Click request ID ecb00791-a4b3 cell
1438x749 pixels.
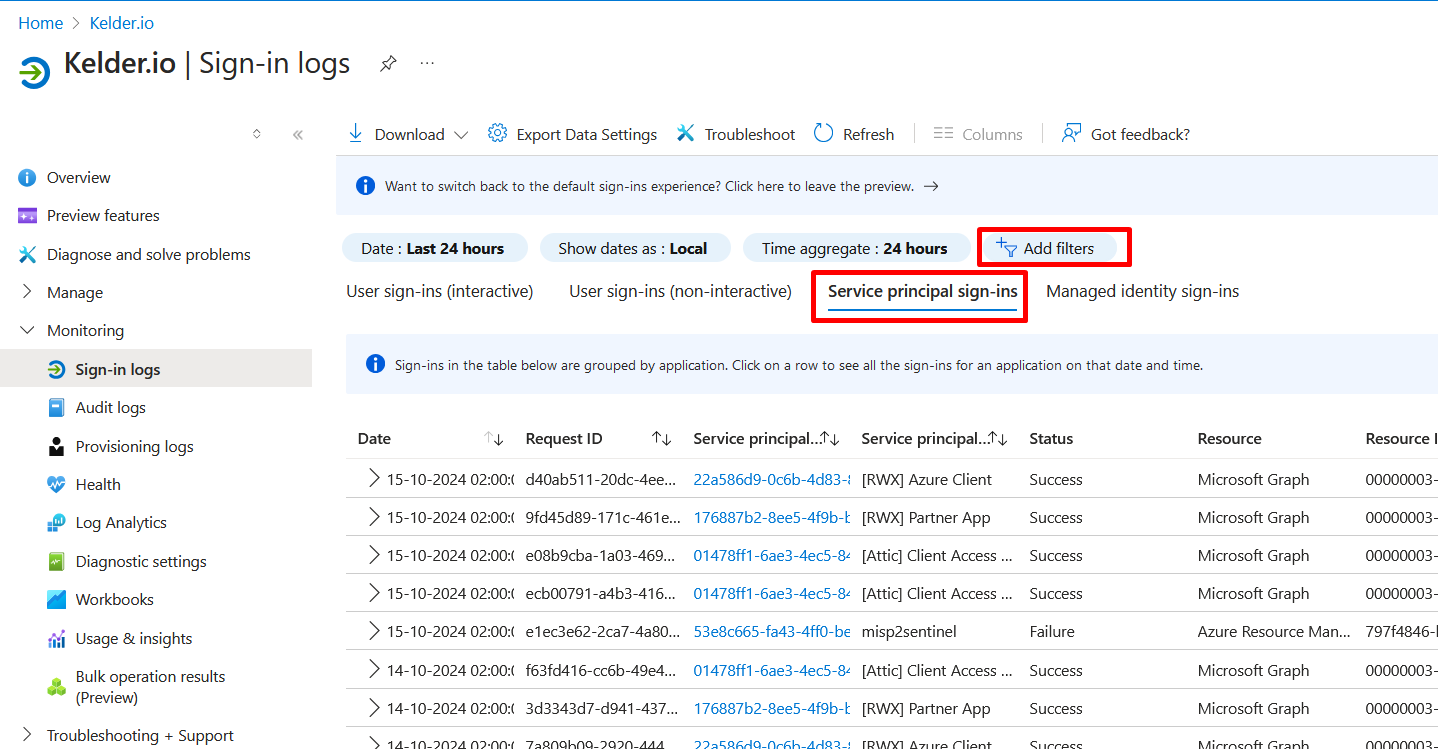click(x=601, y=593)
